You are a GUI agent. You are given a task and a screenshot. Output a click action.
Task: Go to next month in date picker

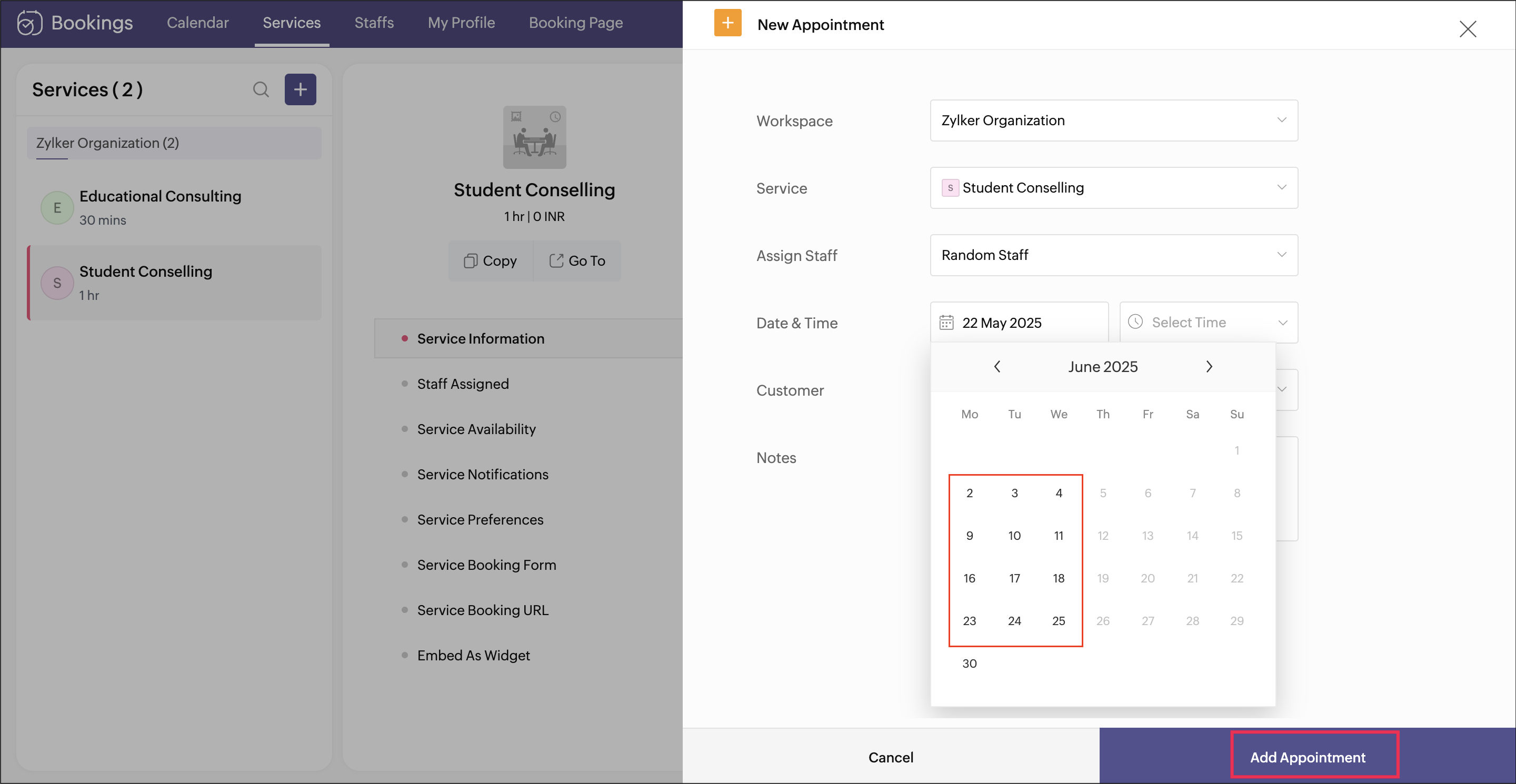tap(1209, 366)
